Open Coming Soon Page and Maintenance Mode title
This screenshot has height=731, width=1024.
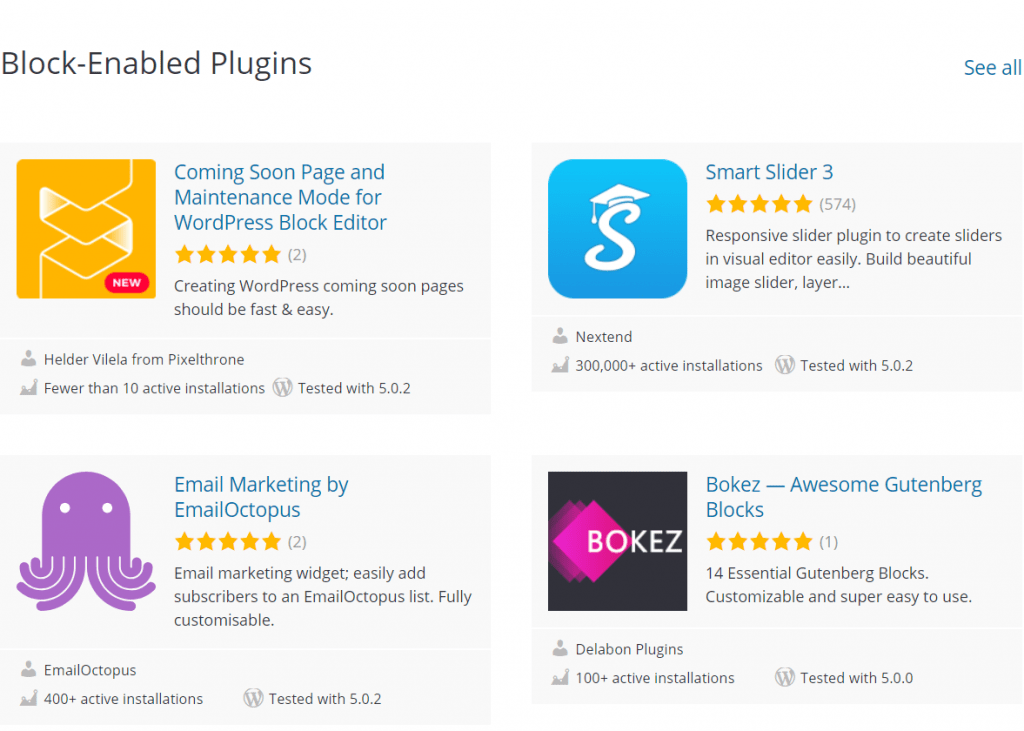point(280,197)
